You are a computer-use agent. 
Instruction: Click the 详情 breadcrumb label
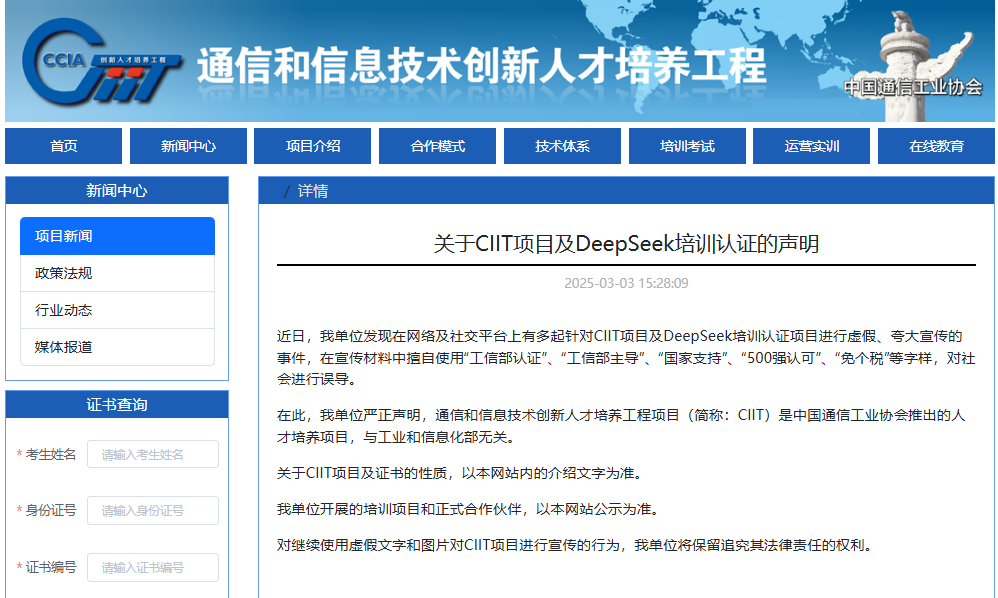click(x=313, y=191)
